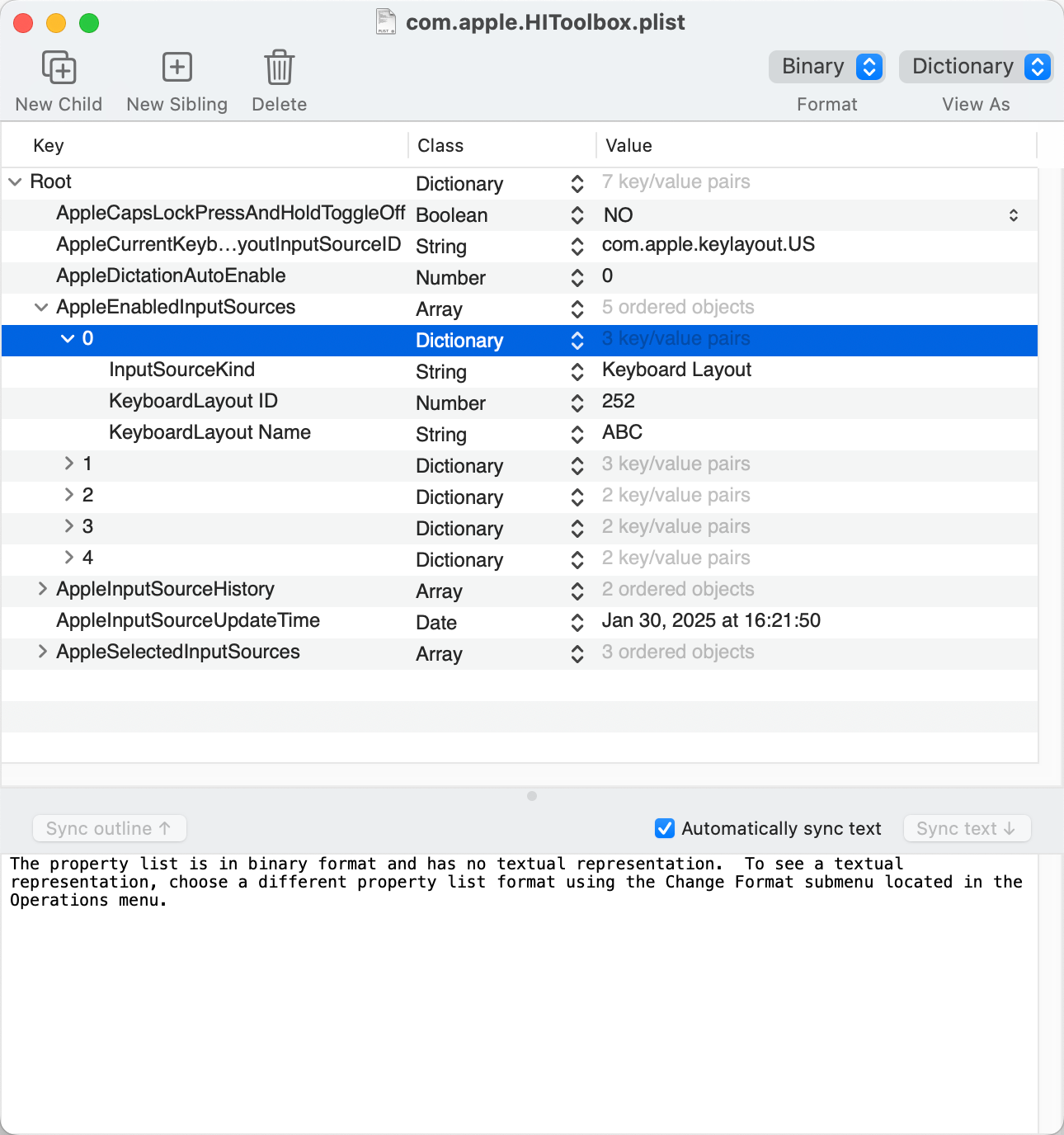This screenshot has width=1064, height=1135.
Task: Click the Sync outline button
Action: pyautogui.click(x=109, y=828)
